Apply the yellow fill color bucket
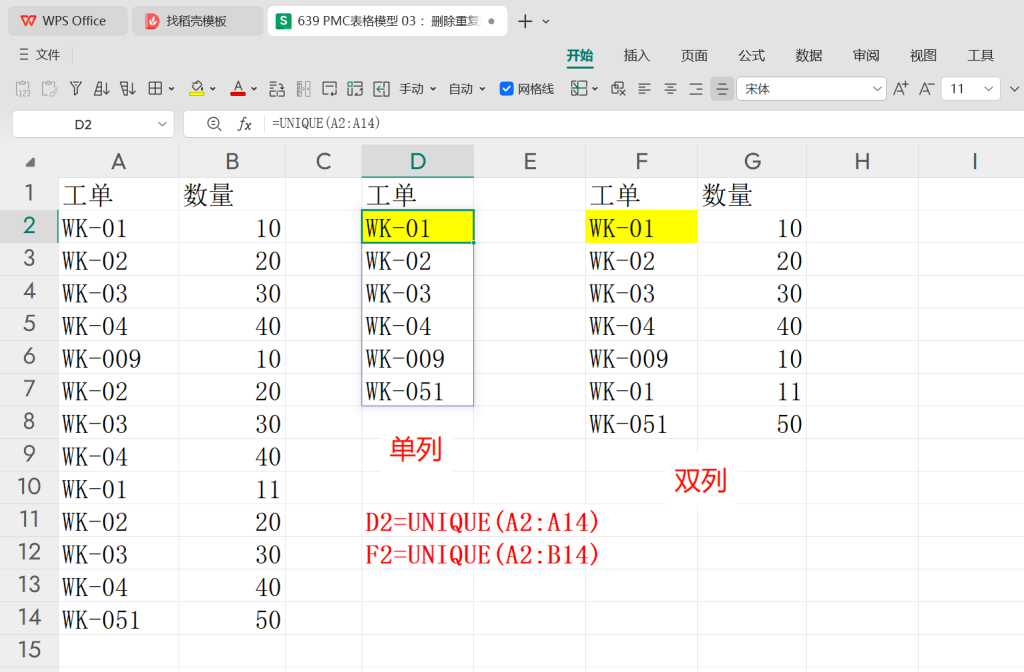This screenshot has width=1024, height=672. click(197, 89)
